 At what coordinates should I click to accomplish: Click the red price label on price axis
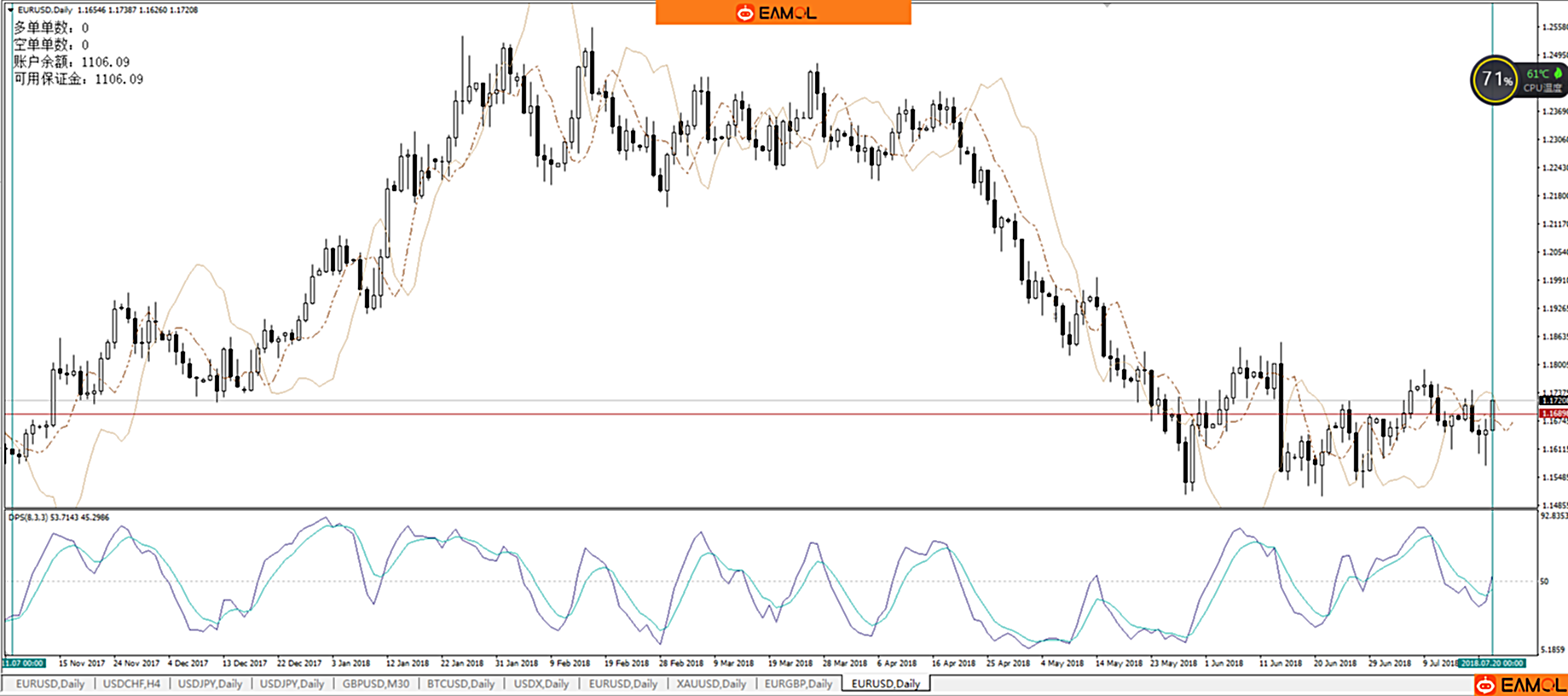1553,414
